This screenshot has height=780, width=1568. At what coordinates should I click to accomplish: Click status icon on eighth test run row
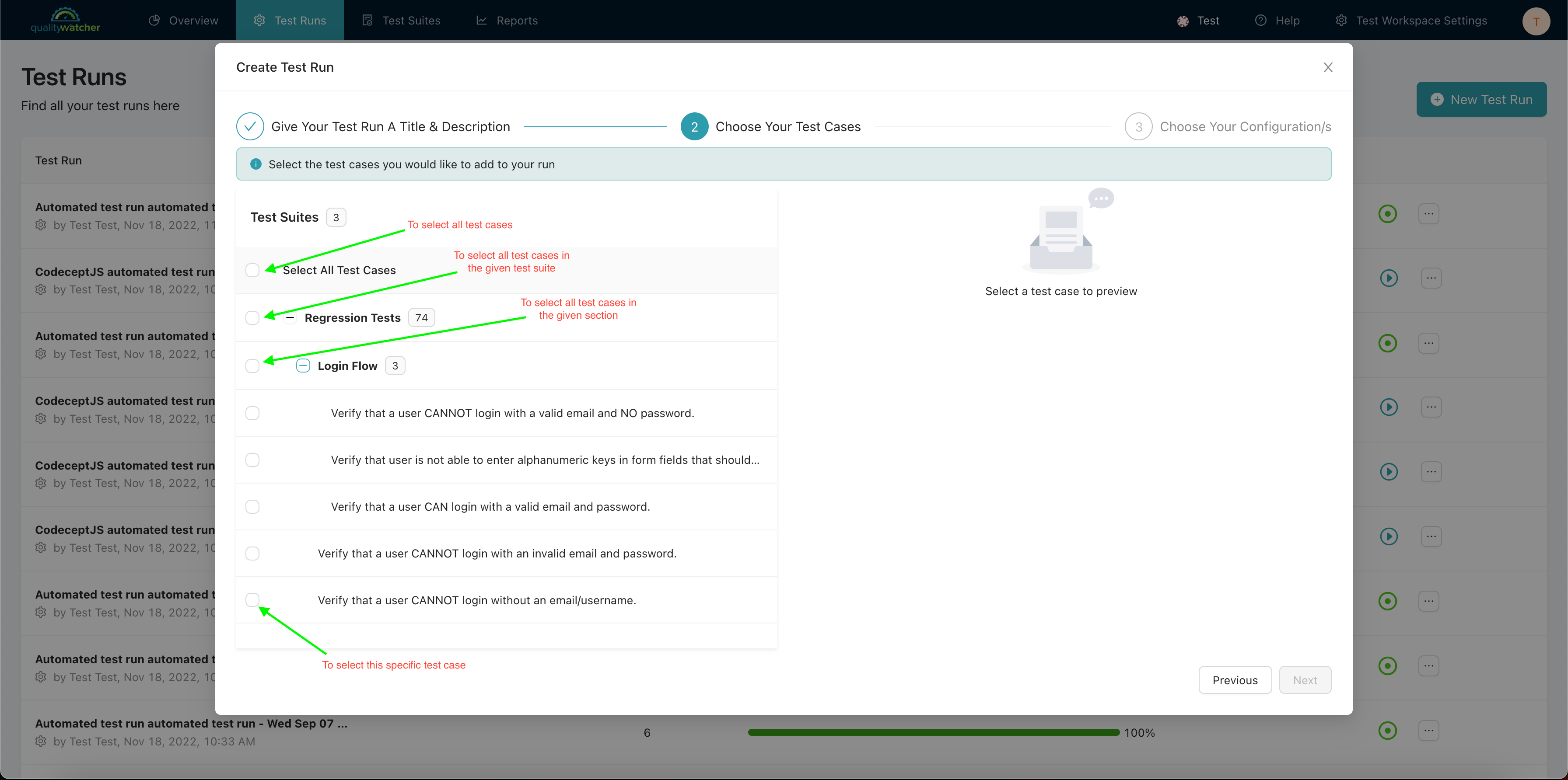[x=1387, y=665]
